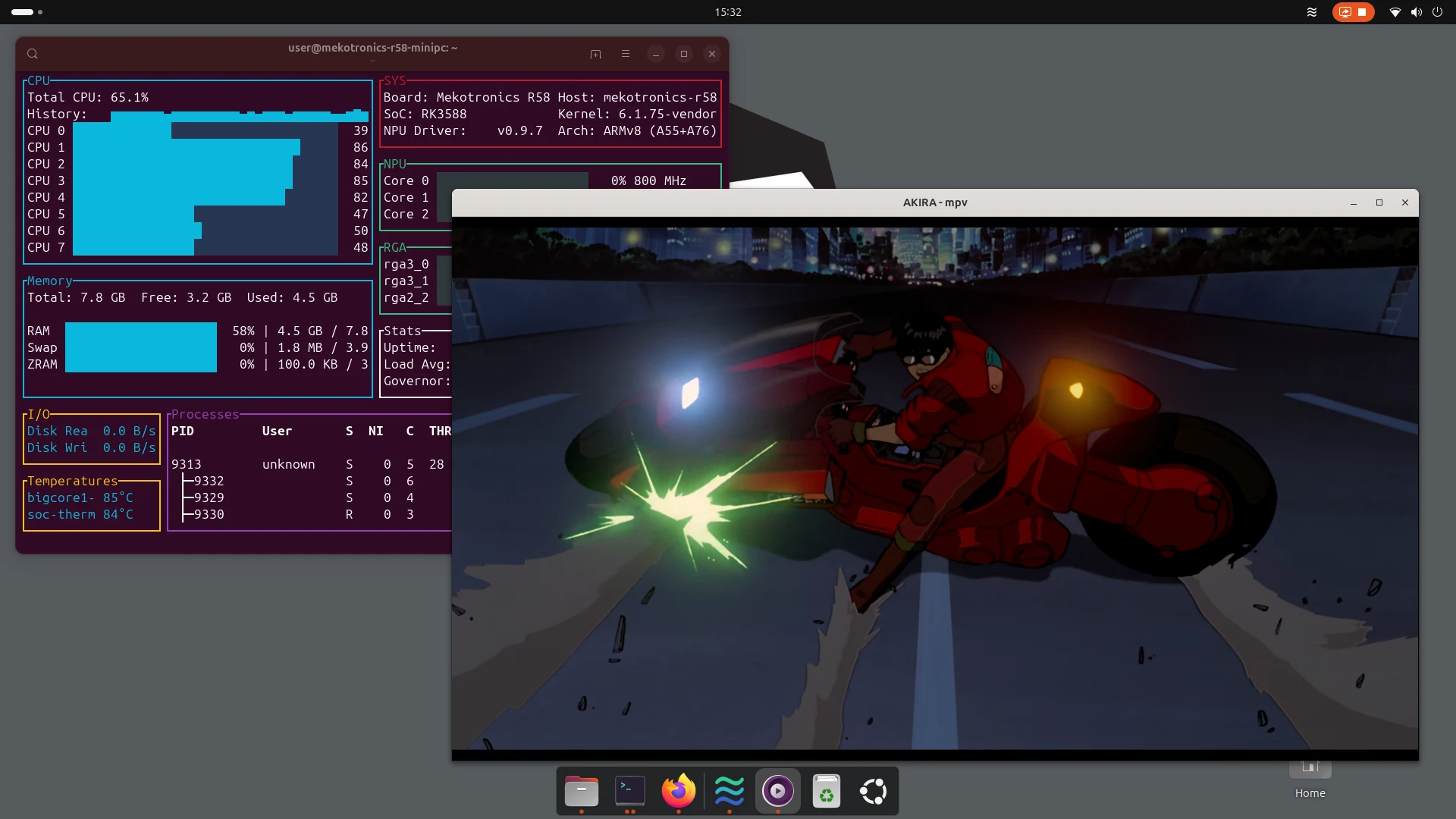This screenshot has height=819, width=1456.
Task: Click the mpv player dock icon
Action: (777, 791)
